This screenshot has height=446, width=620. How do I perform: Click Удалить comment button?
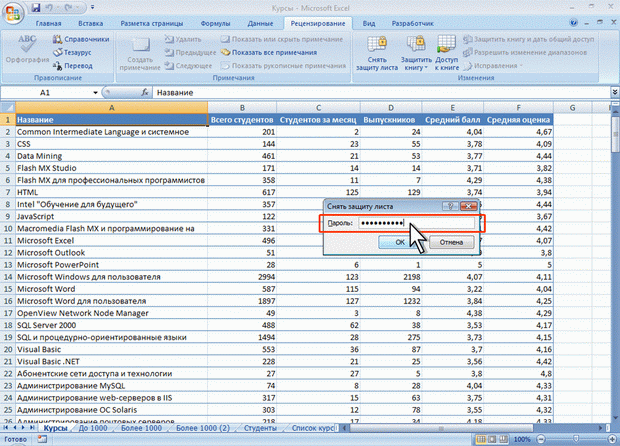183,39
